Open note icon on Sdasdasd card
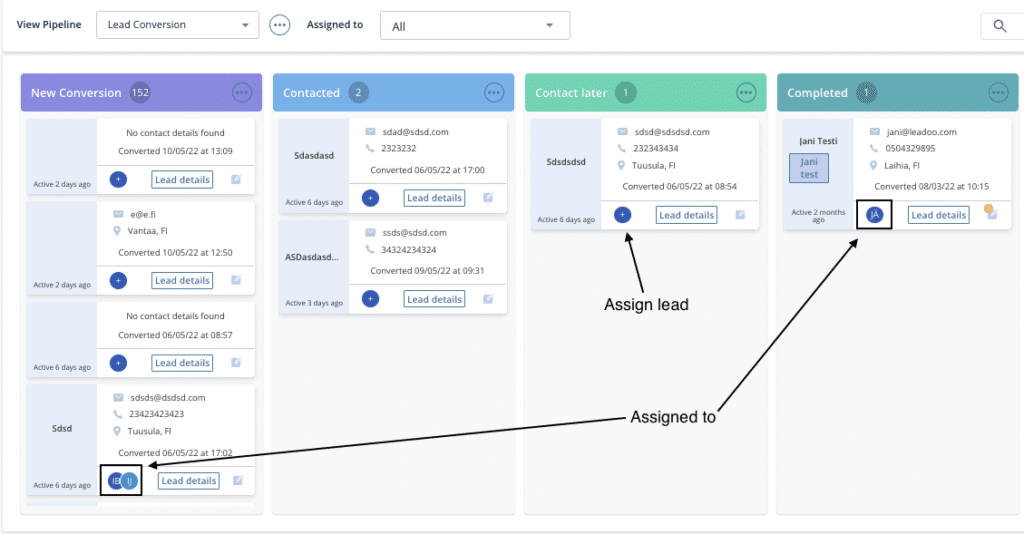Image resolution: width=1024 pixels, height=534 pixels. click(x=488, y=198)
